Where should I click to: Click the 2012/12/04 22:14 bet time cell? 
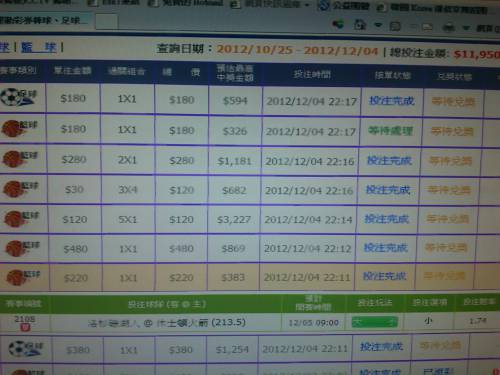[308, 220]
